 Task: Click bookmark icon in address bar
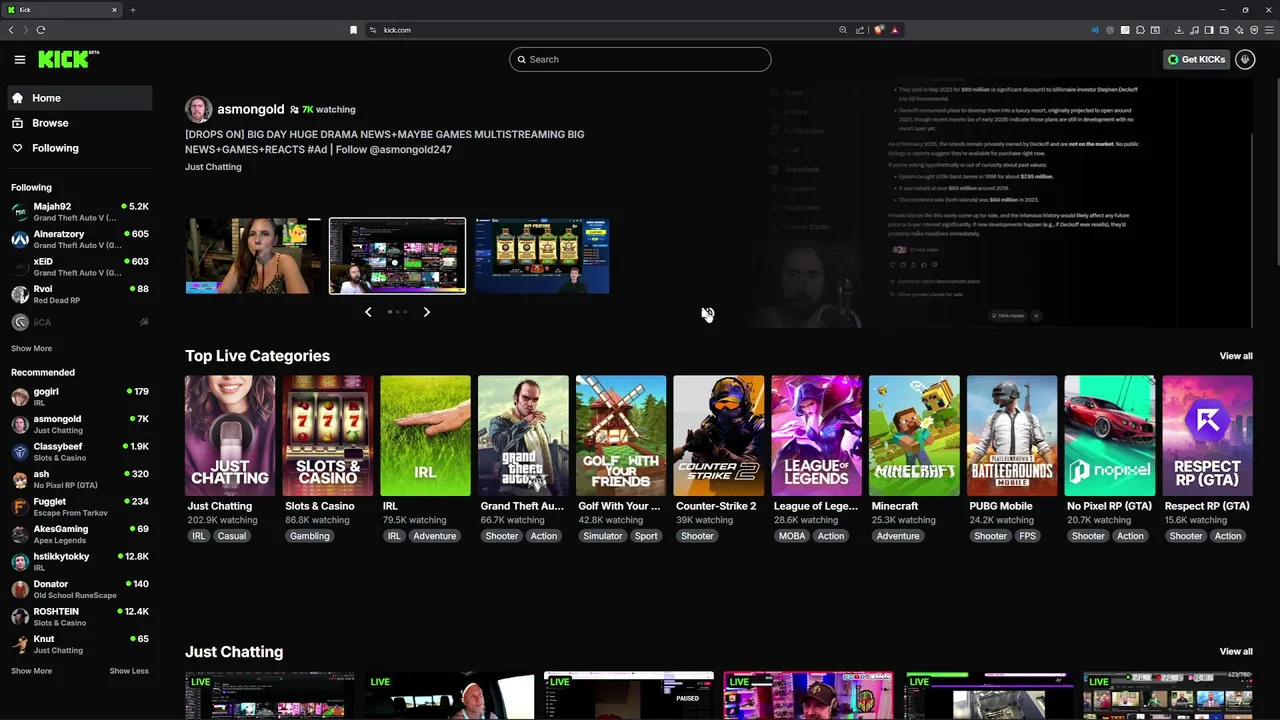point(353,30)
